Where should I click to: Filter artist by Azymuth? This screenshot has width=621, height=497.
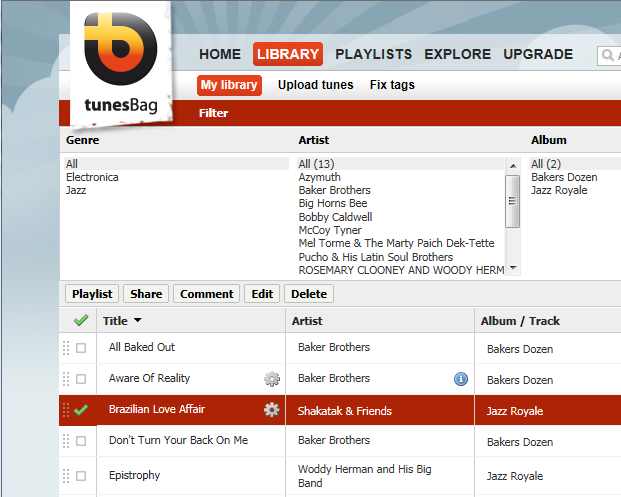(x=320, y=177)
